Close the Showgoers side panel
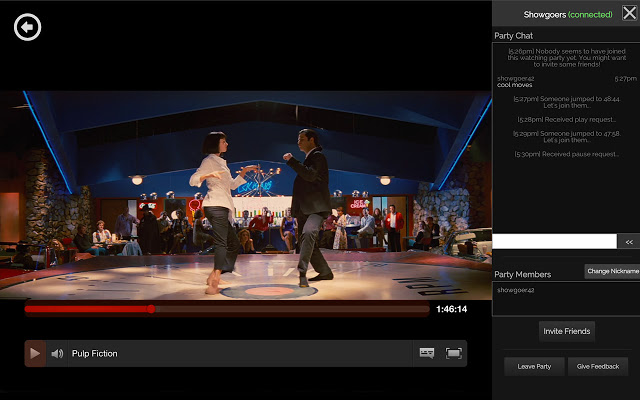640x400 pixels. tap(628, 13)
